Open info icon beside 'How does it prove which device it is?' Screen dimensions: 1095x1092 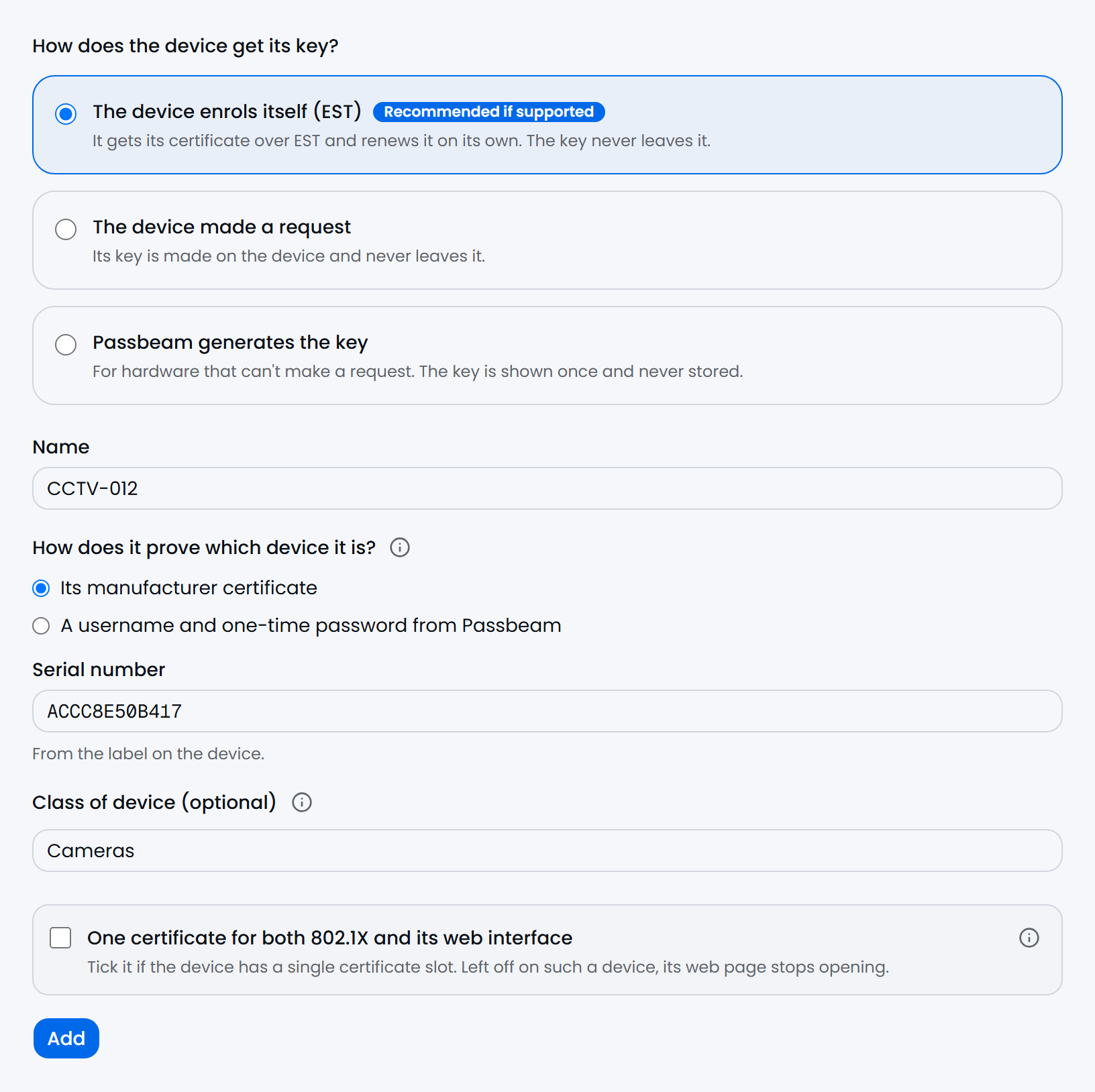point(400,547)
